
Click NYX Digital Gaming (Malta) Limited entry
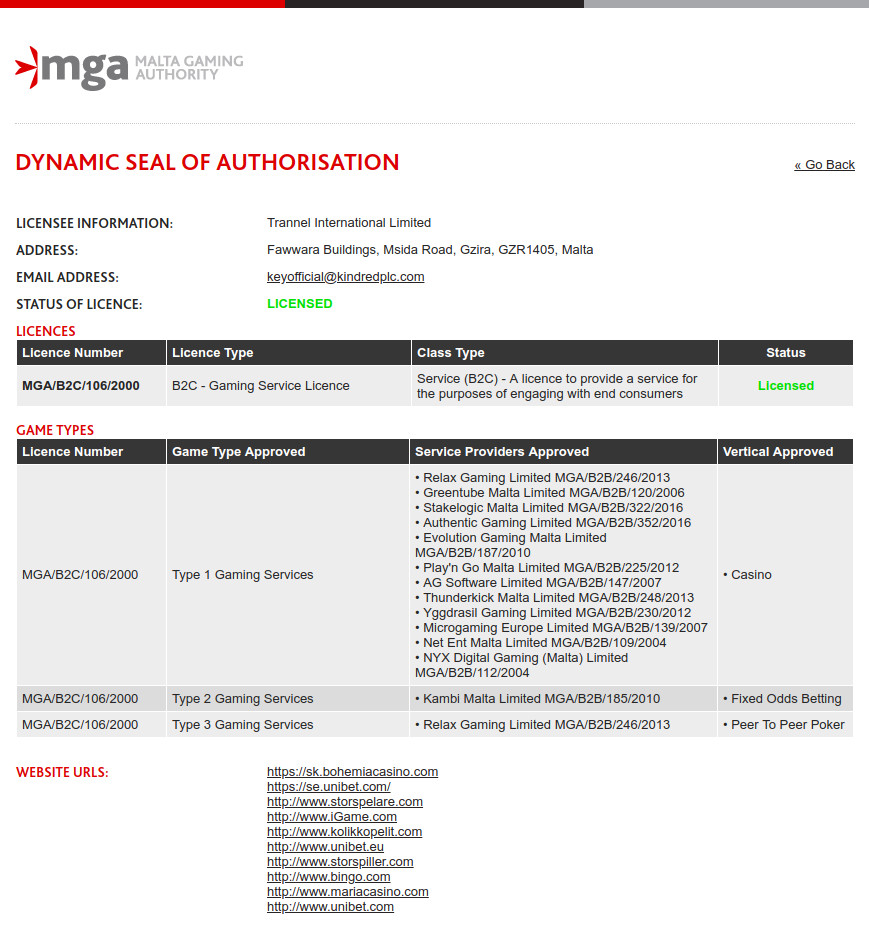[521, 665]
